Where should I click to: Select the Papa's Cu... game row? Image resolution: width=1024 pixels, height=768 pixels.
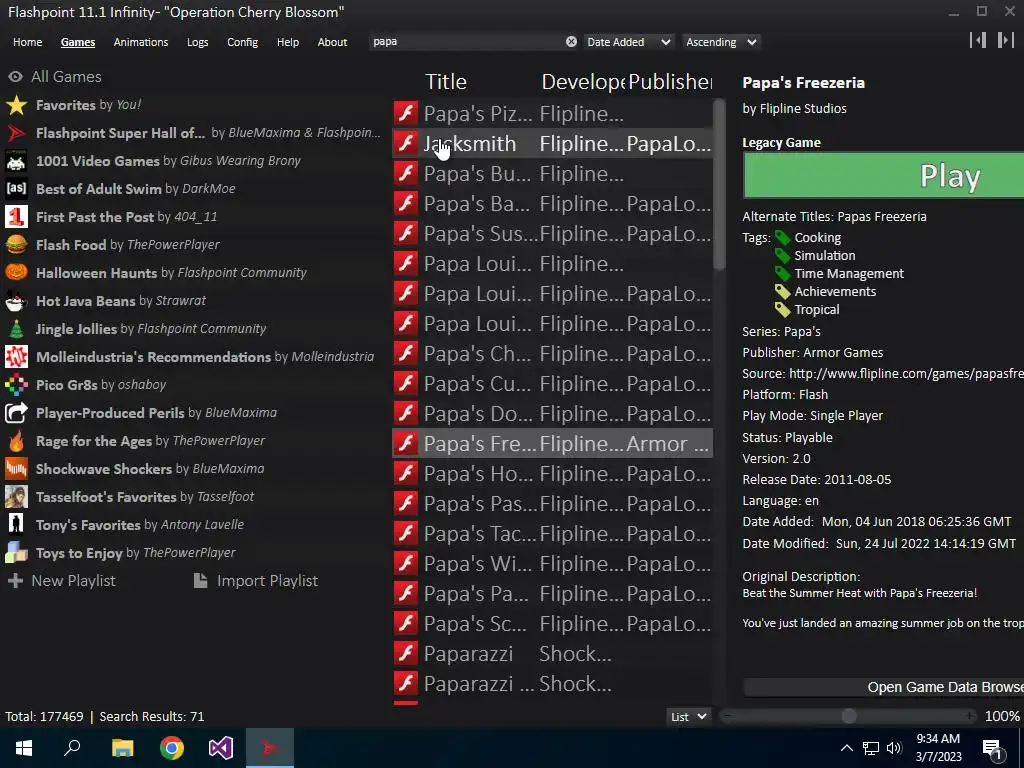click(x=552, y=383)
